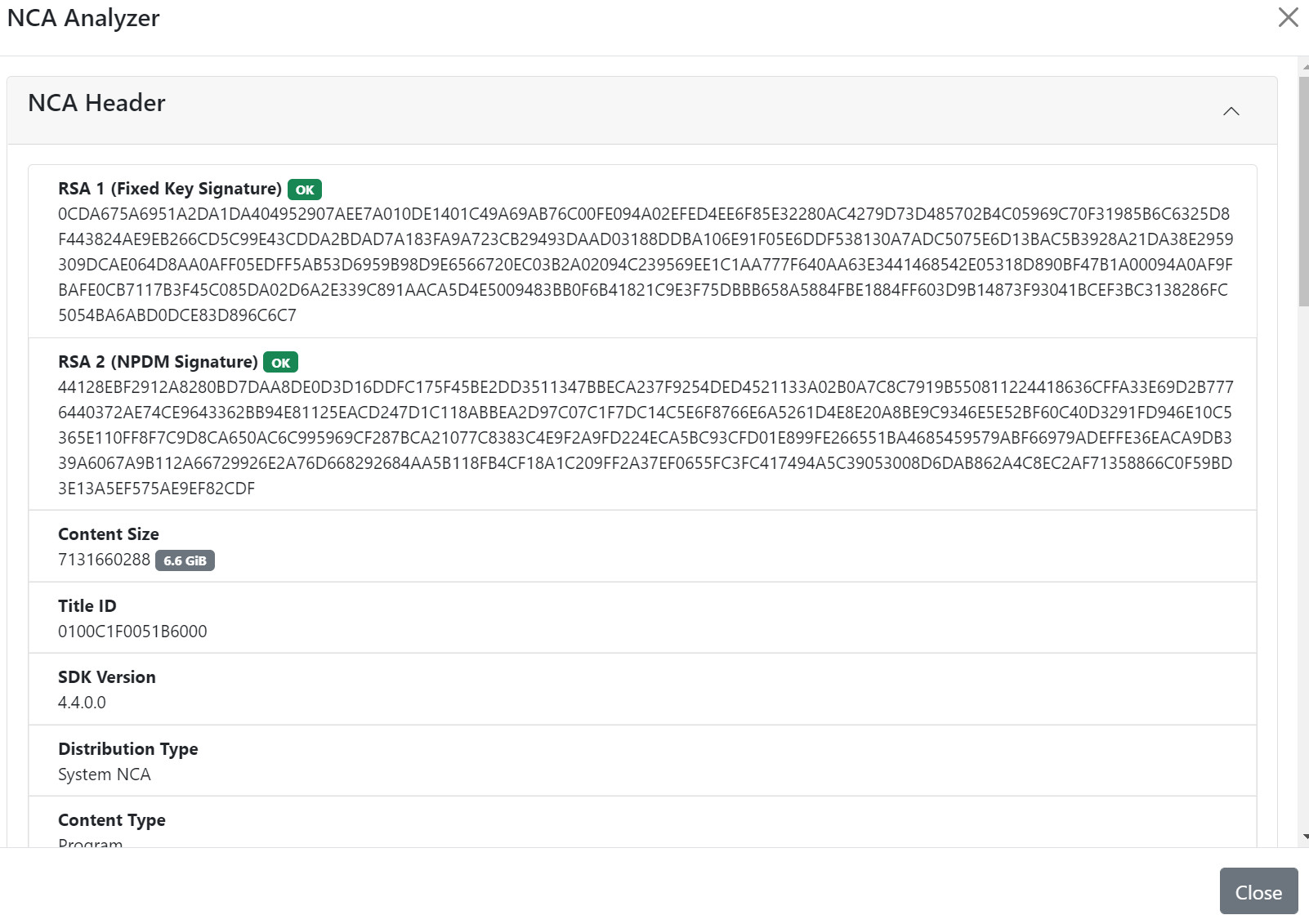Click the OK badge beside RSA 1 signature

coord(305,190)
